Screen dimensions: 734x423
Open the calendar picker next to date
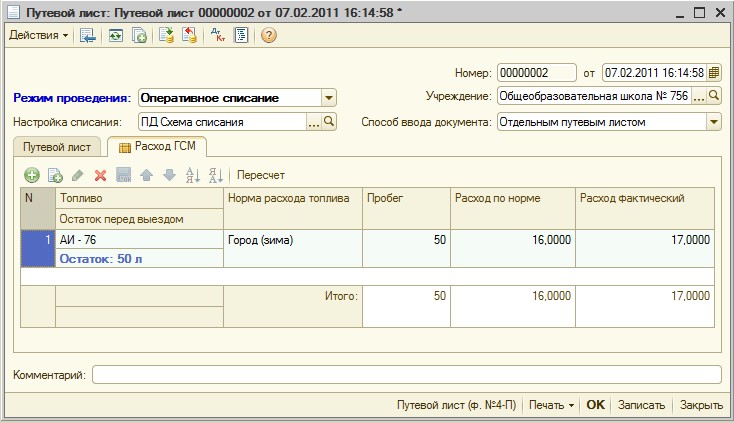click(x=714, y=73)
